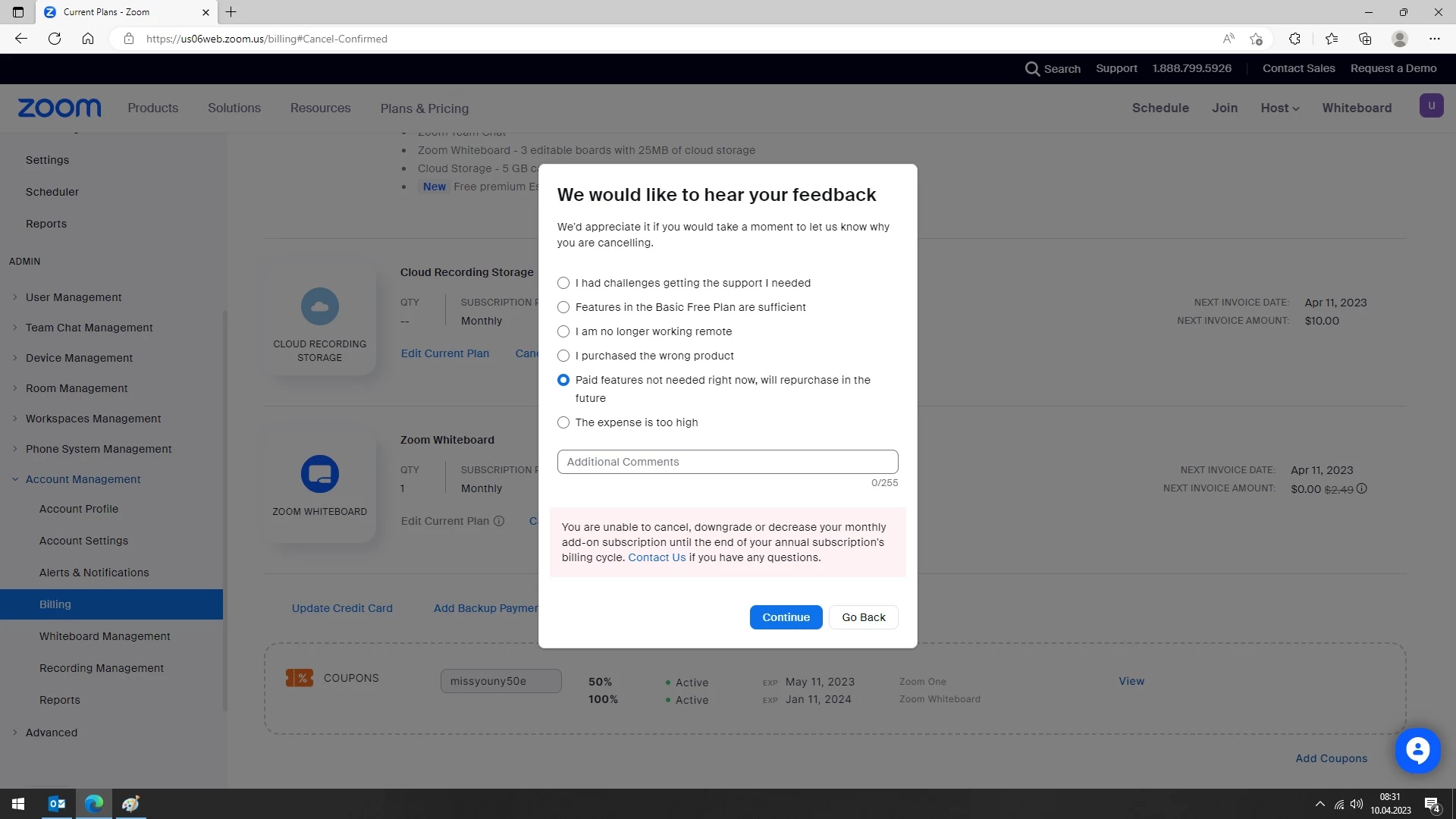Click browser Favorites star icon
The height and width of the screenshot is (819, 1456).
(x=1331, y=39)
